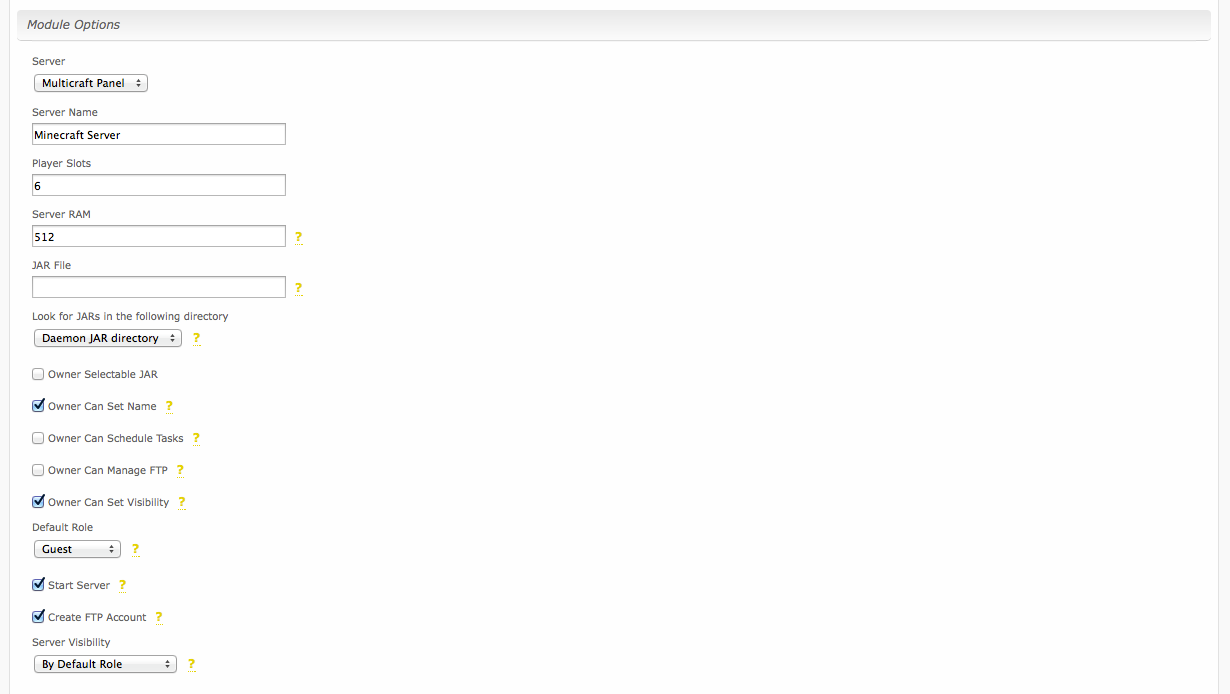The image size is (1230, 694).
Task: Click the Server Name input field
Action: pos(159,134)
